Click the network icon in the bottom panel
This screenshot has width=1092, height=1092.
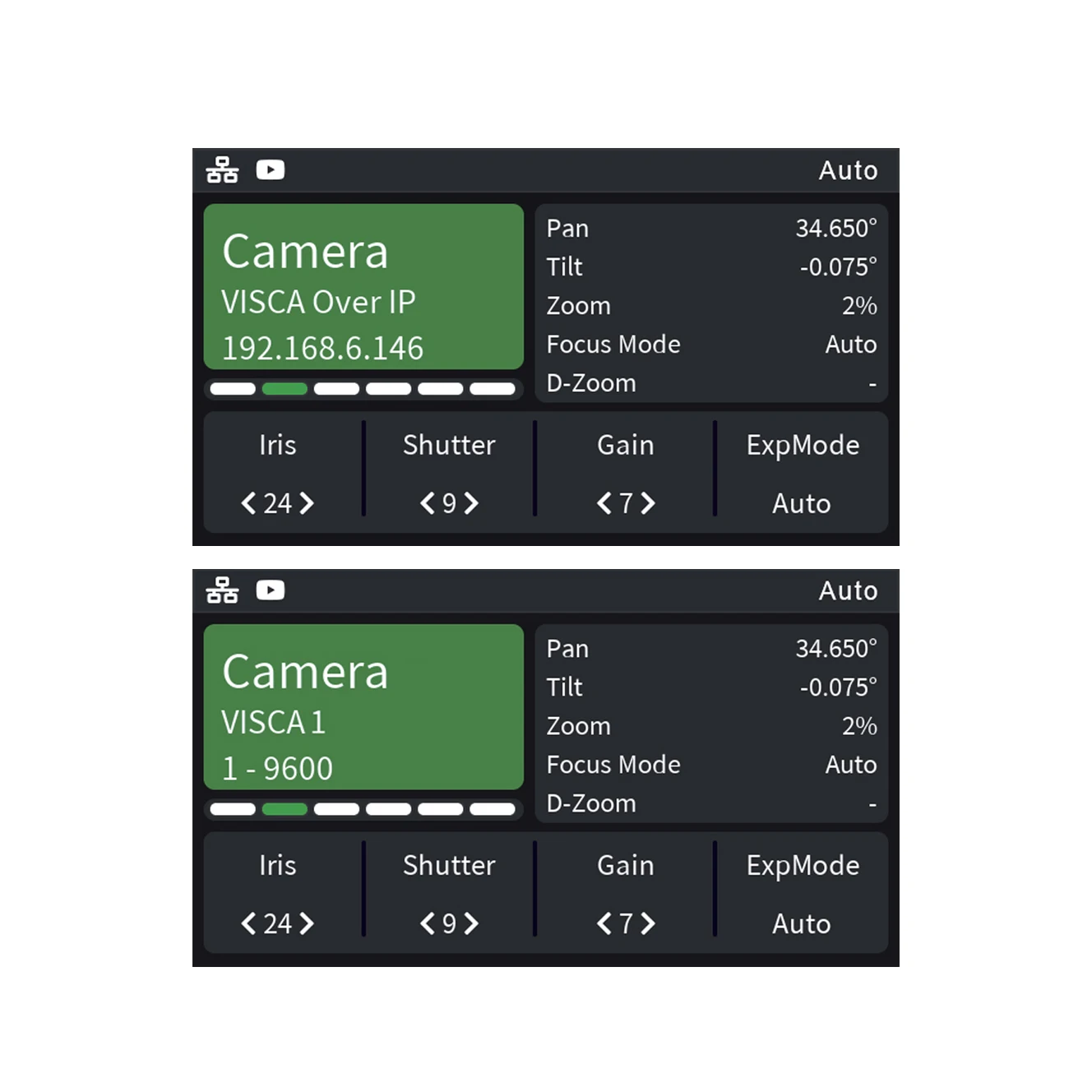(222, 590)
